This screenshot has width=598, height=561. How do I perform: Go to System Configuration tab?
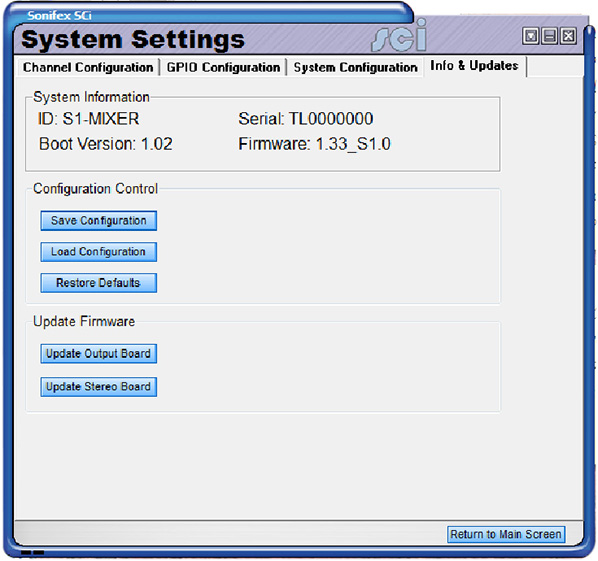355,68
